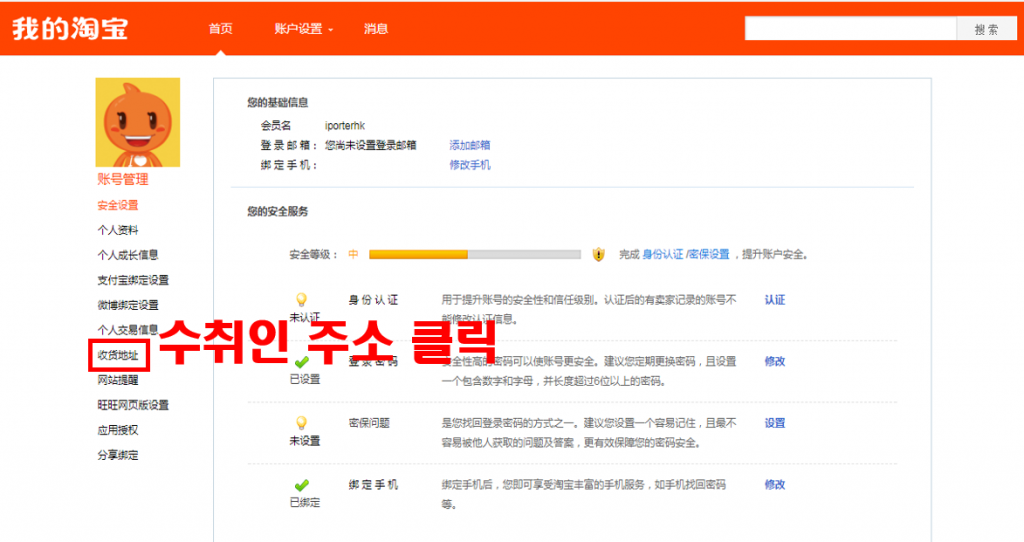Open the 首页 tab
Viewport: 1024px width, 542px height.
pos(220,29)
